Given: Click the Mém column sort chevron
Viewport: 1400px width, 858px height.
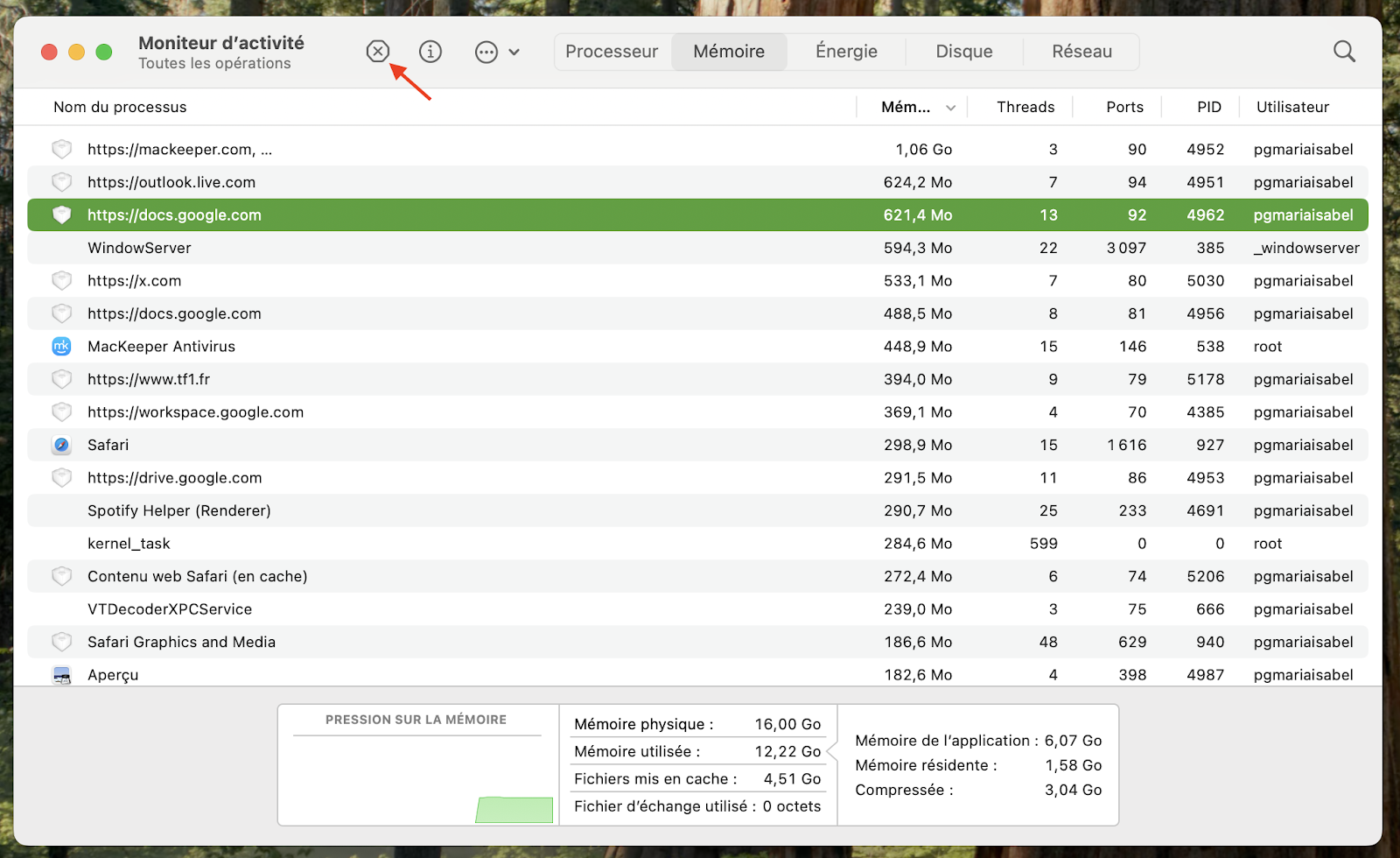Looking at the screenshot, I should tap(950, 107).
